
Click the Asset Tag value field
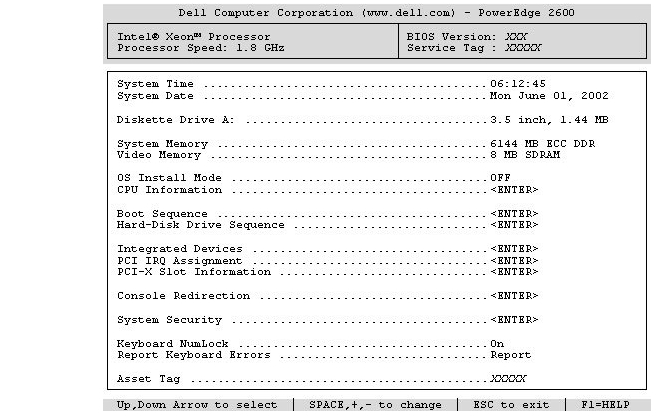point(508,379)
